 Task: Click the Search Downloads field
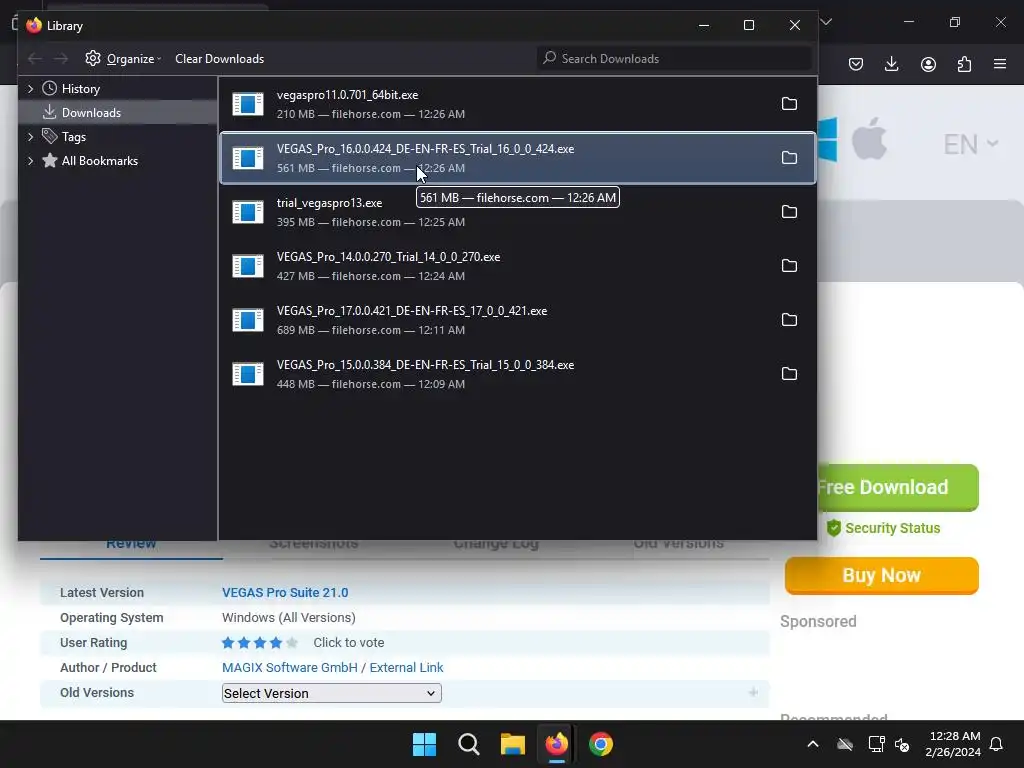(x=675, y=59)
